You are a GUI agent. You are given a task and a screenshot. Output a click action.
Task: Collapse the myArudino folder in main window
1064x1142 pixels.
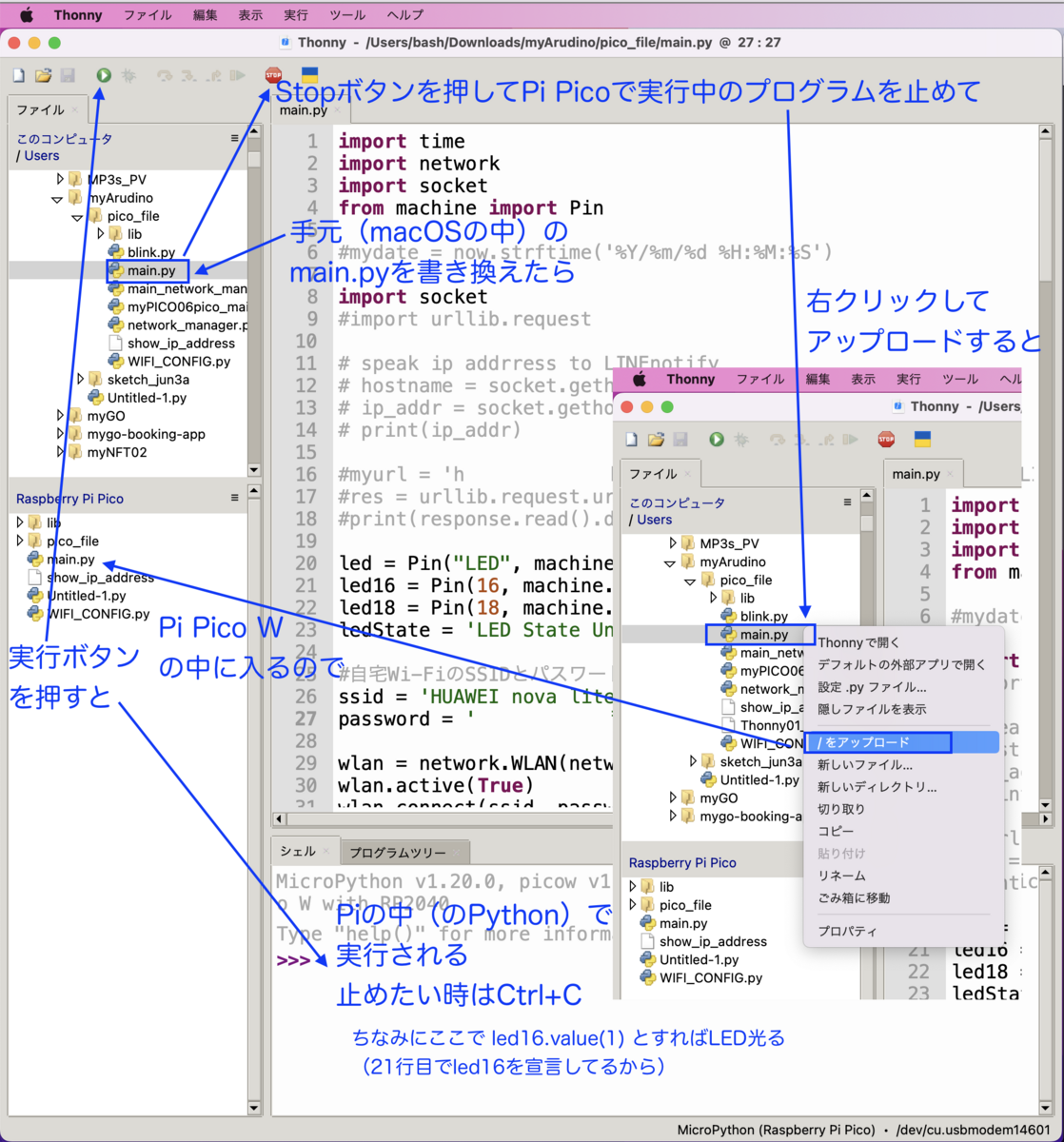[x=59, y=198]
